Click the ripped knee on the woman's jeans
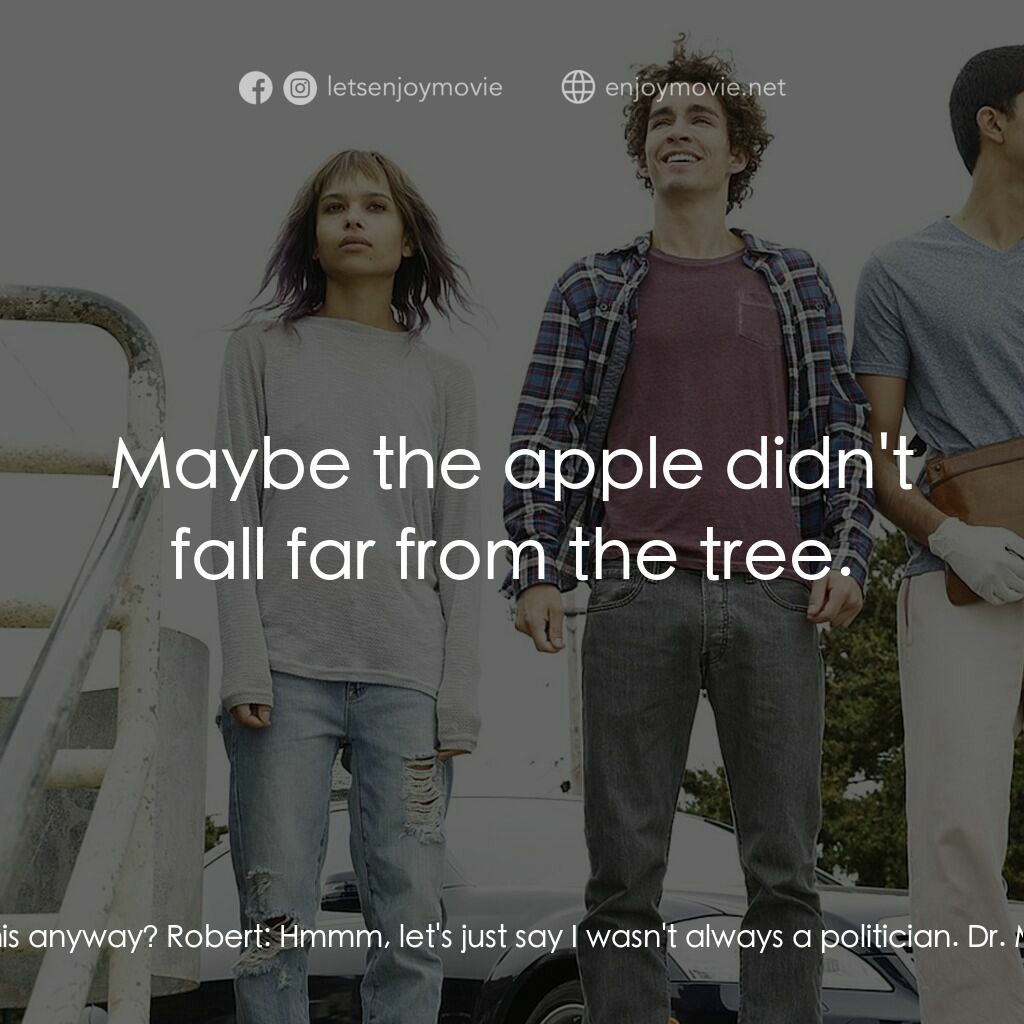The image size is (1024, 1024). click(423, 797)
